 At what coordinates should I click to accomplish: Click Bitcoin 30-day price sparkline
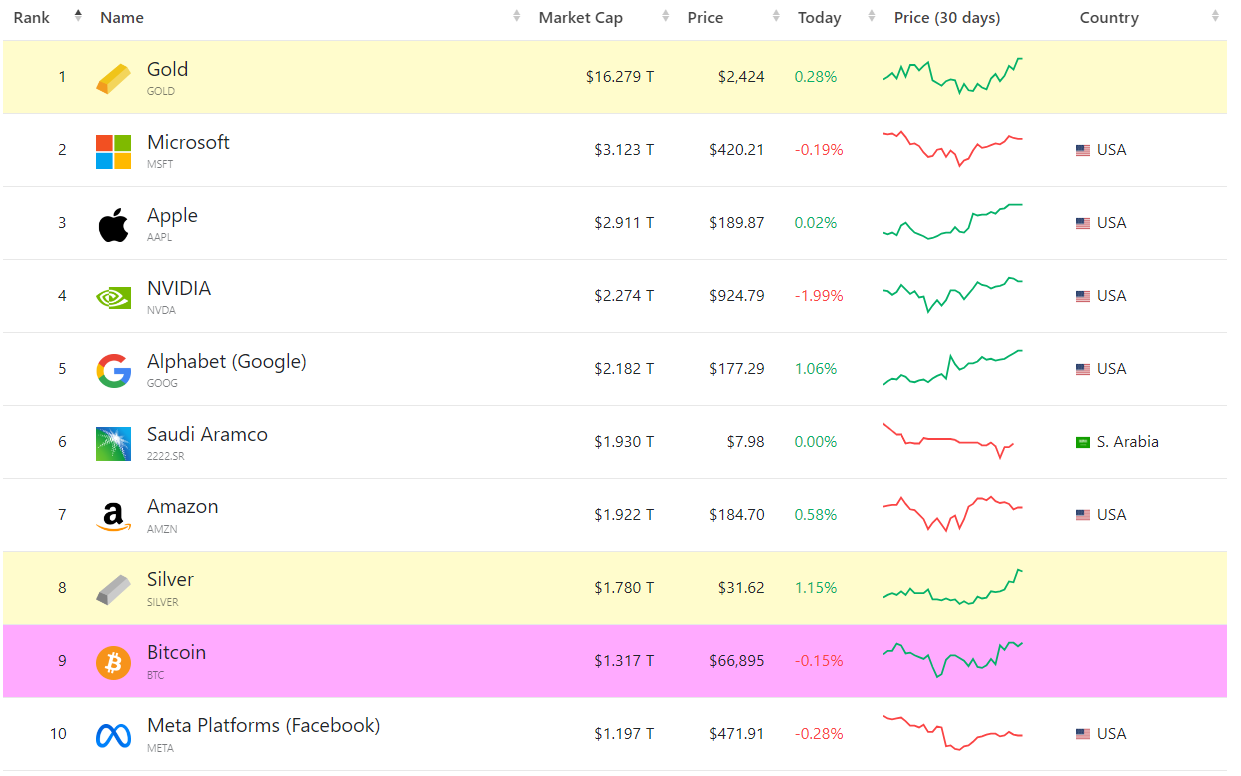(x=952, y=660)
